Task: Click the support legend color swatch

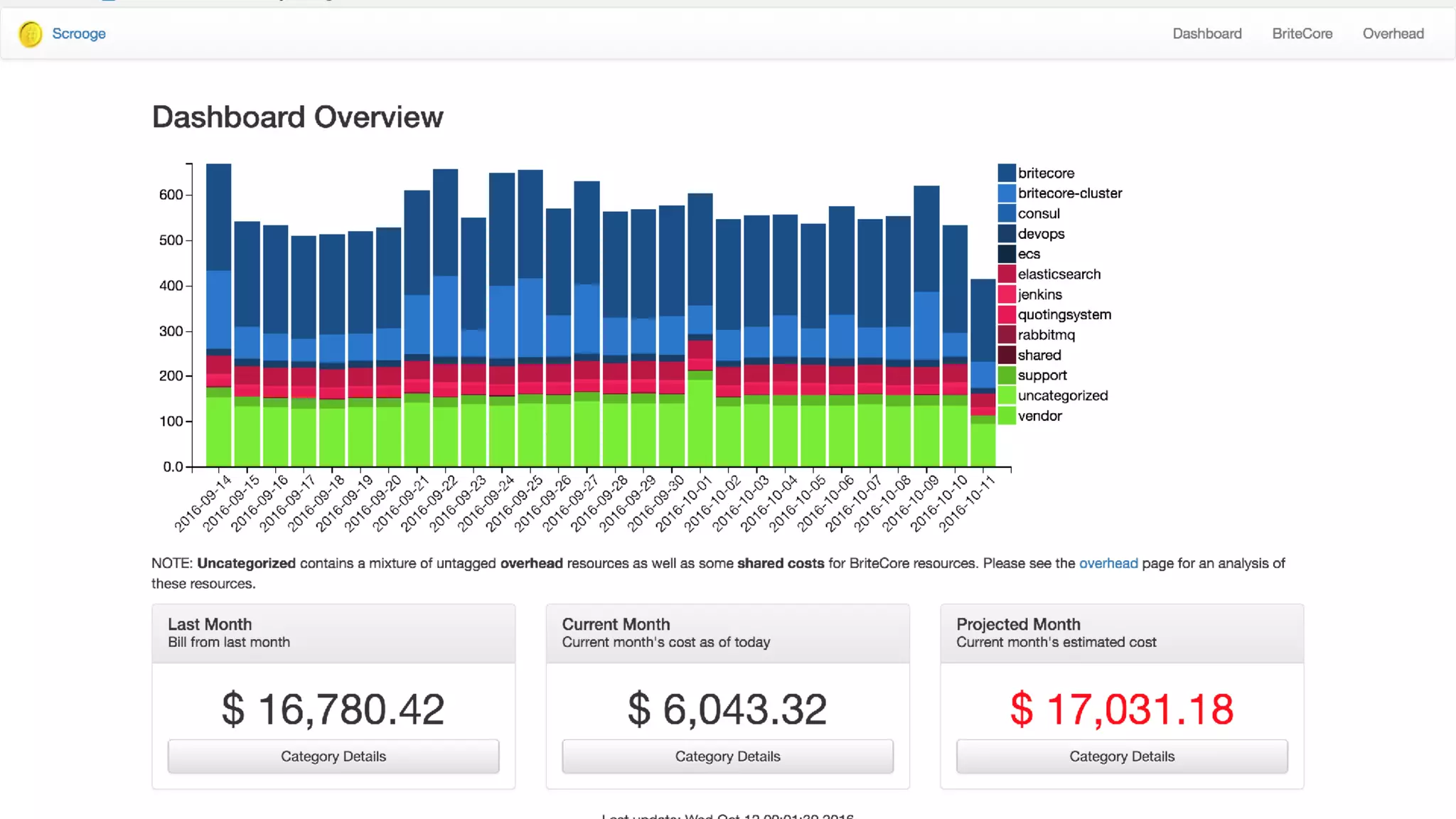Action: click(1006, 375)
